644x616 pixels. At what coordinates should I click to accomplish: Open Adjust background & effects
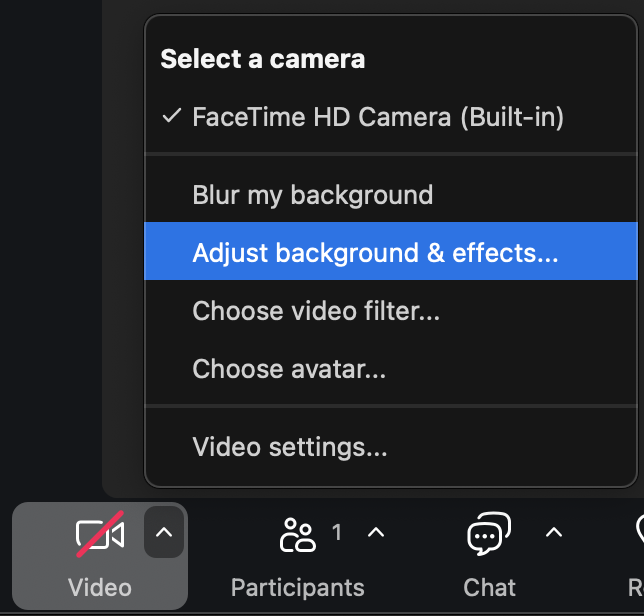pyautogui.click(x=375, y=252)
